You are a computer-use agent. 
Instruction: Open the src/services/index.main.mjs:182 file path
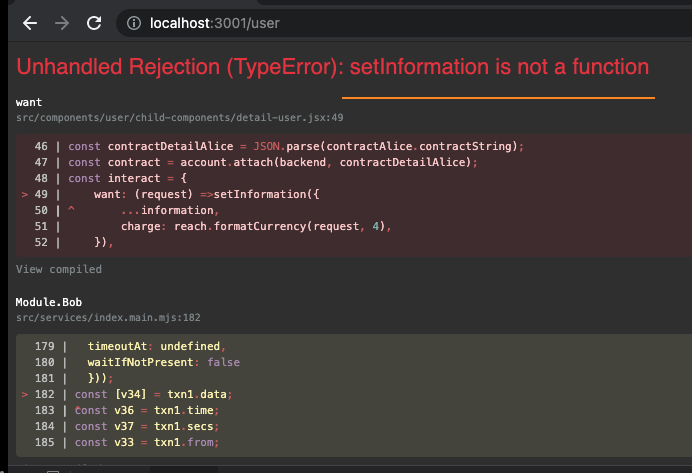coord(108,317)
